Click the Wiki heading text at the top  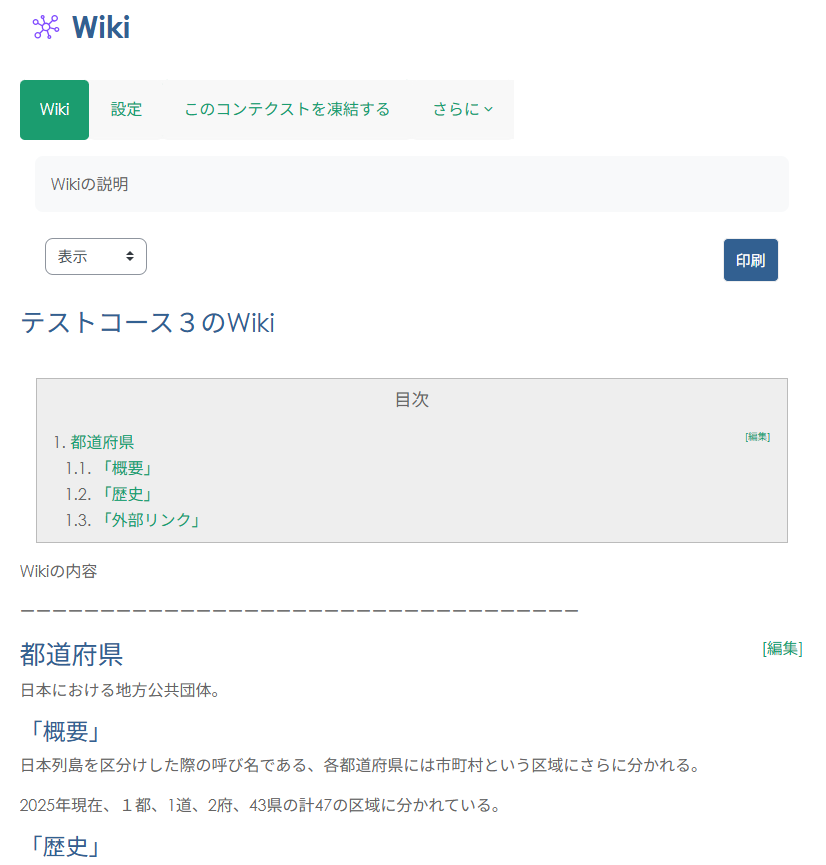click(99, 27)
